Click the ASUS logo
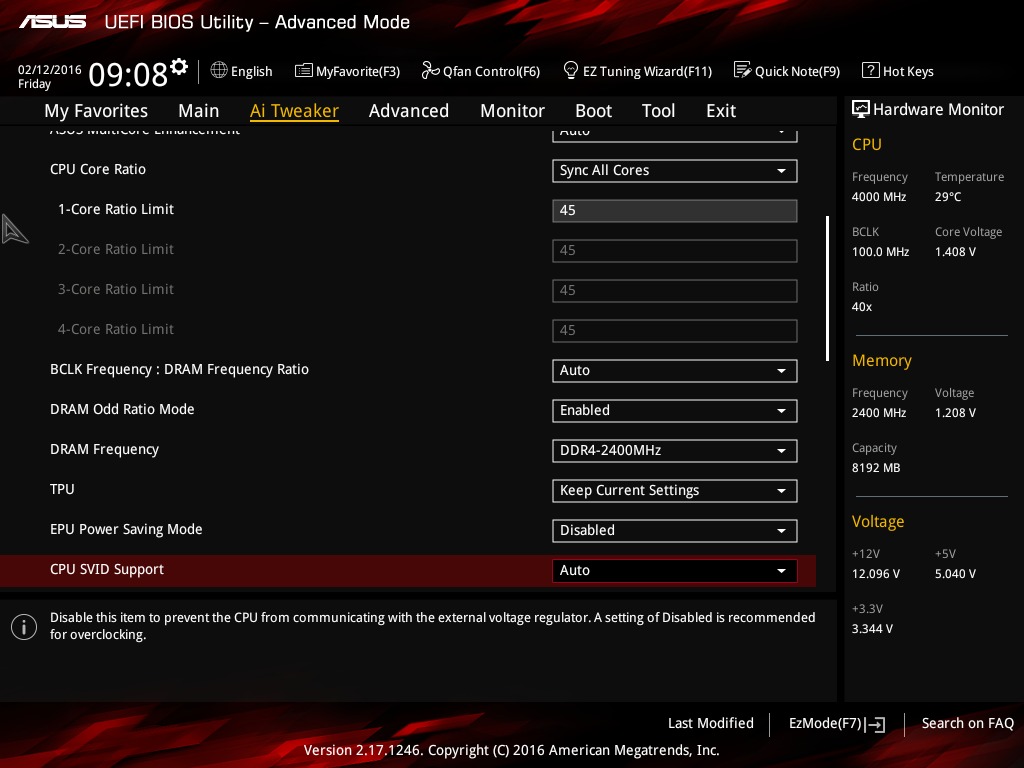The width and height of the screenshot is (1024, 768). point(52,22)
